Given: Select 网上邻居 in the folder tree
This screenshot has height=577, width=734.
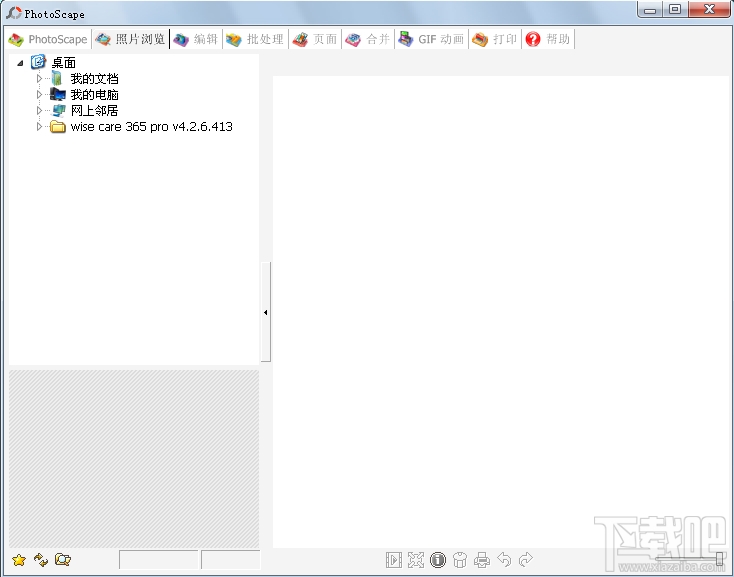Looking at the screenshot, I should coord(95,110).
